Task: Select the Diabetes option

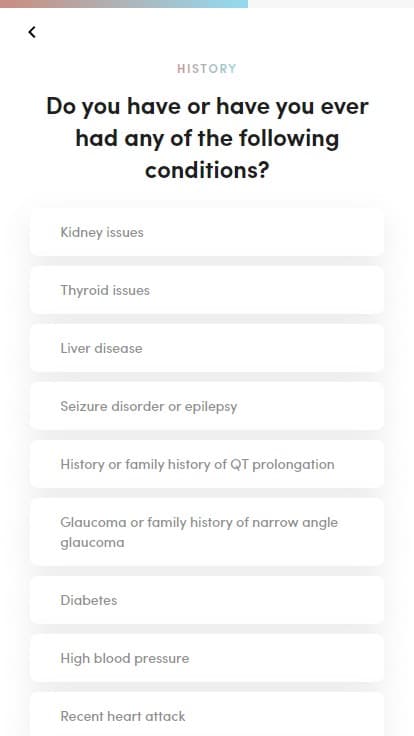Action: coord(207,600)
